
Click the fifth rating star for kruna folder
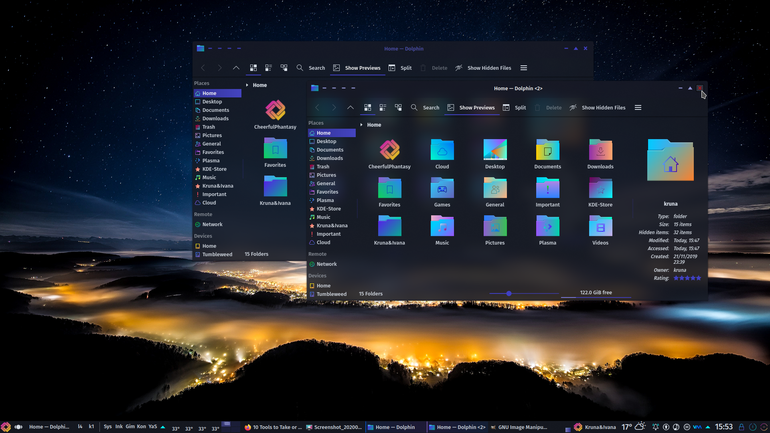coord(698,278)
